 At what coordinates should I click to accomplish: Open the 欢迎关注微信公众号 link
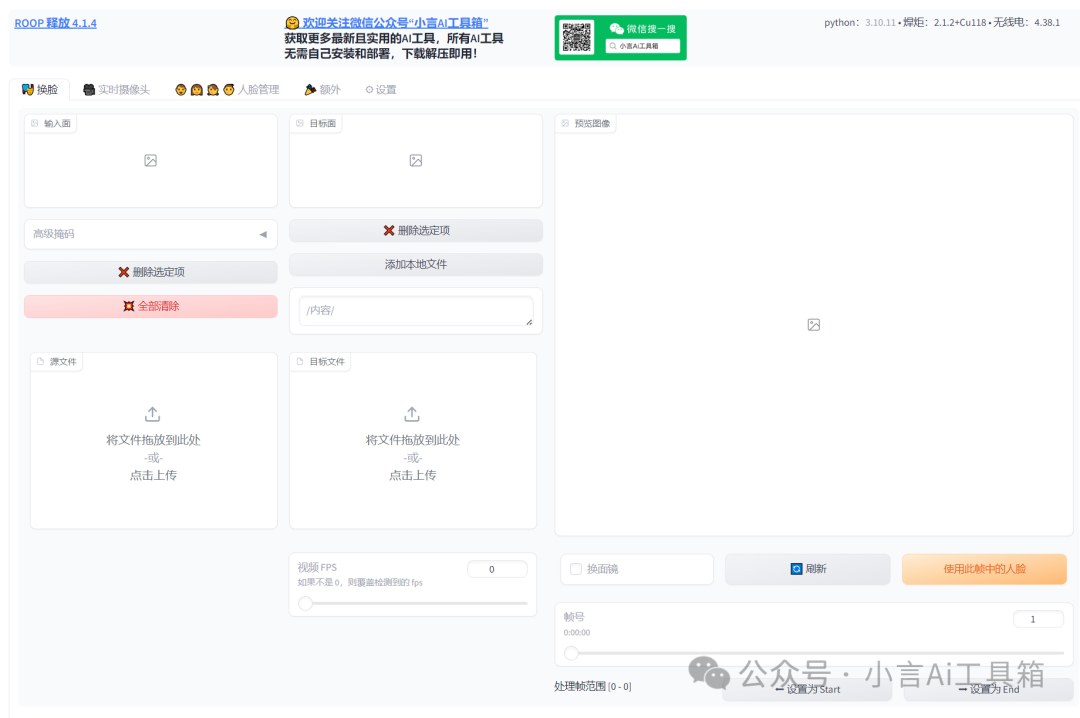[395, 23]
